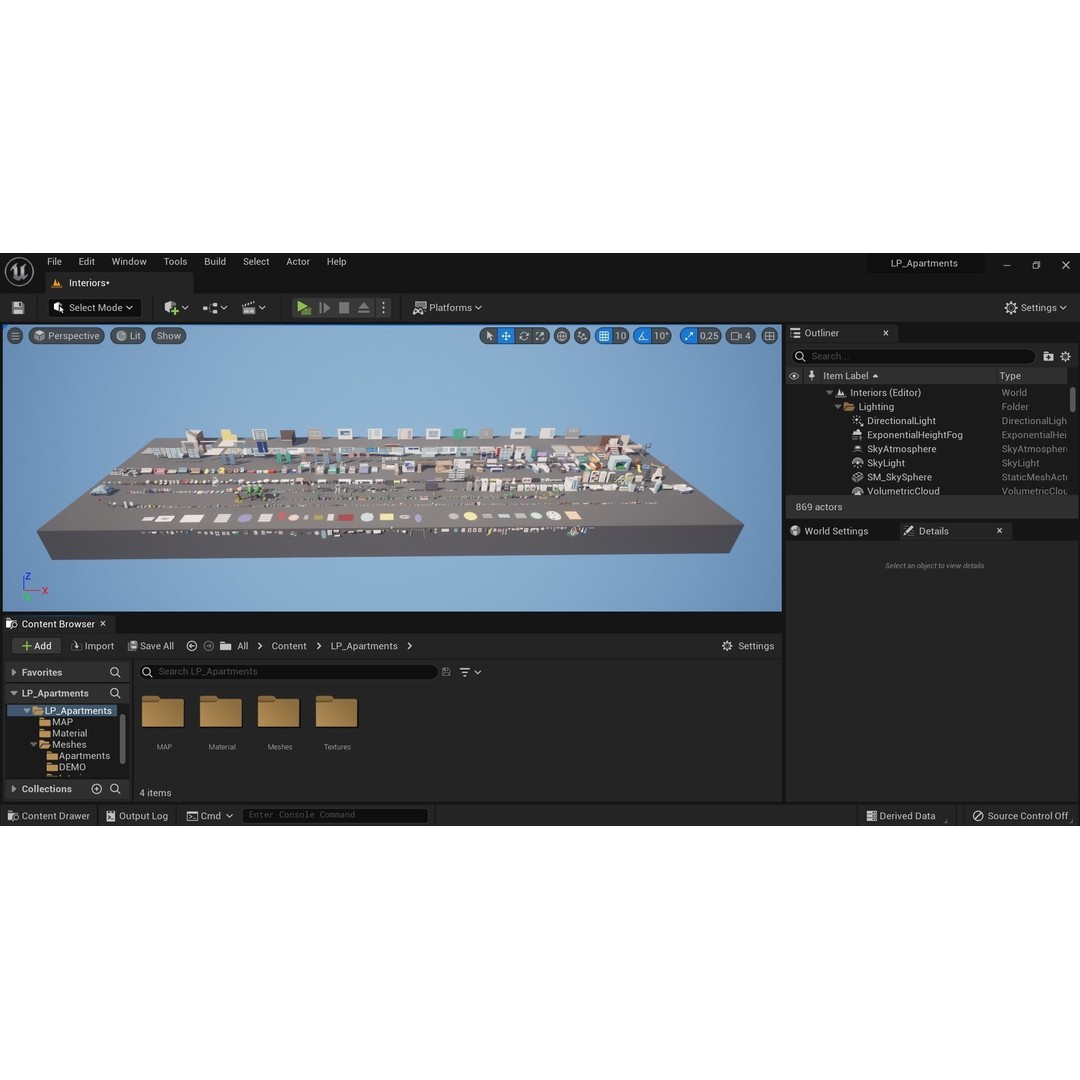Image resolution: width=1080 pixels, height=1080 pixels.
Task: Open rotation snap value 10°
Action: [661, 336]
